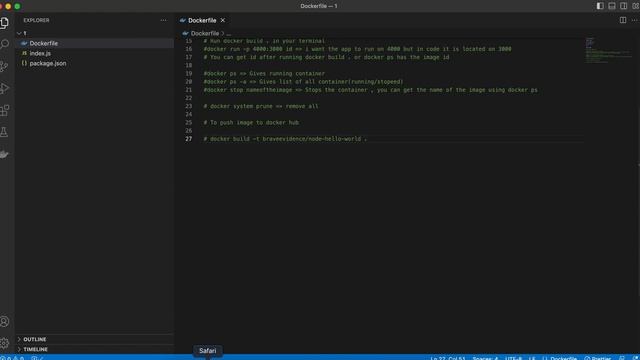Click the green macOS fullscreen window button
Viewport: 640px width, 360px height.
[x=17, y=6]
